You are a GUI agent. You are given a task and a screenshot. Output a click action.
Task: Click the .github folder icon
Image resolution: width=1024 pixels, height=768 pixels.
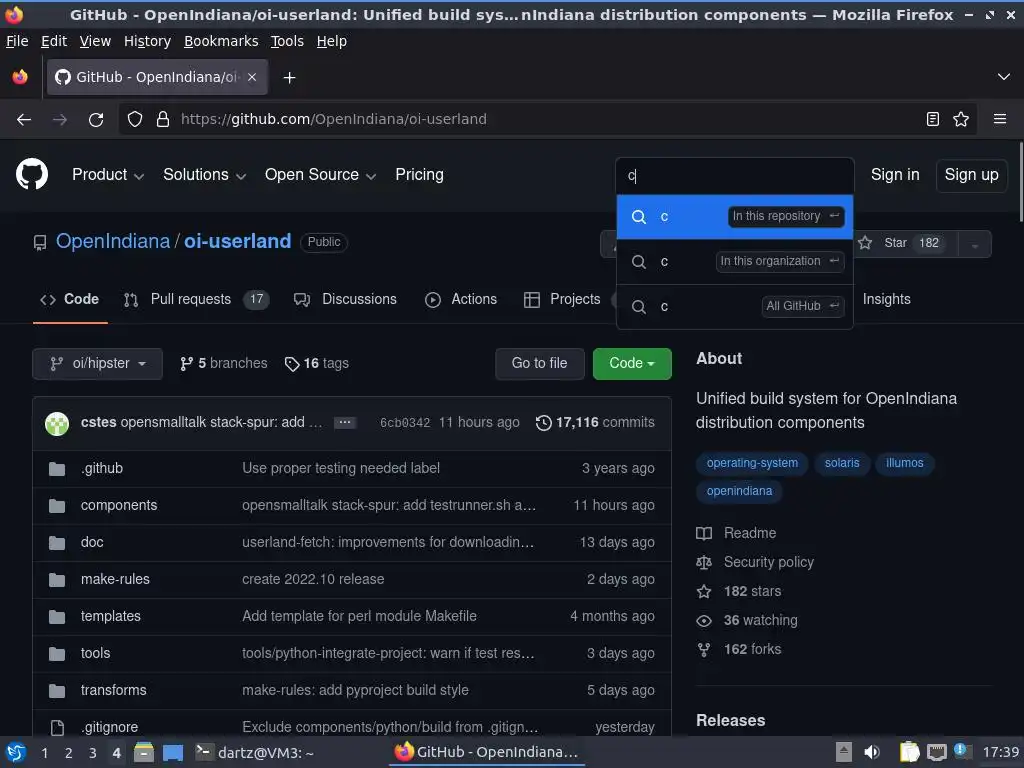tap(57, 469)
